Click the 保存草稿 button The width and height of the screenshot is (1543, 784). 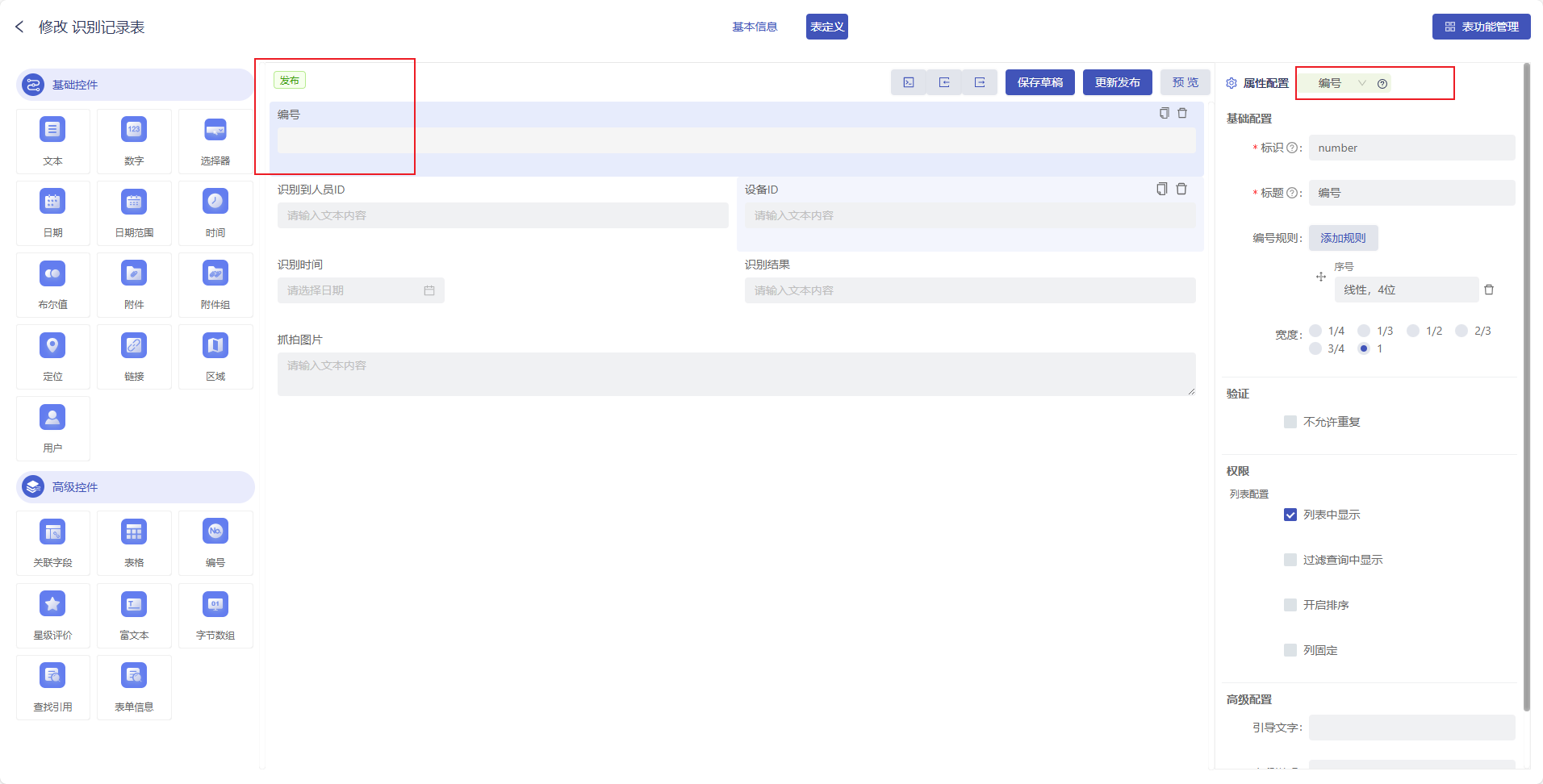pos(1039,82)
